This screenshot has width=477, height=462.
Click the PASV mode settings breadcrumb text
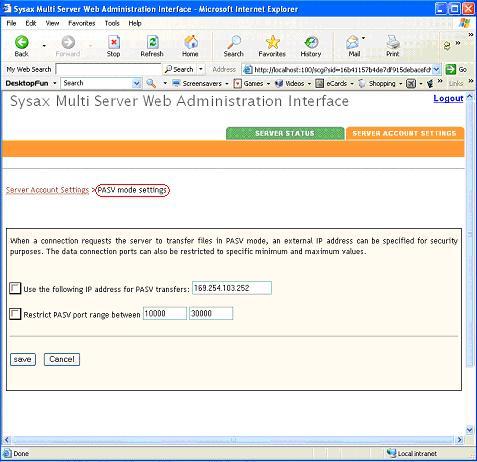(x=132, y=190)
